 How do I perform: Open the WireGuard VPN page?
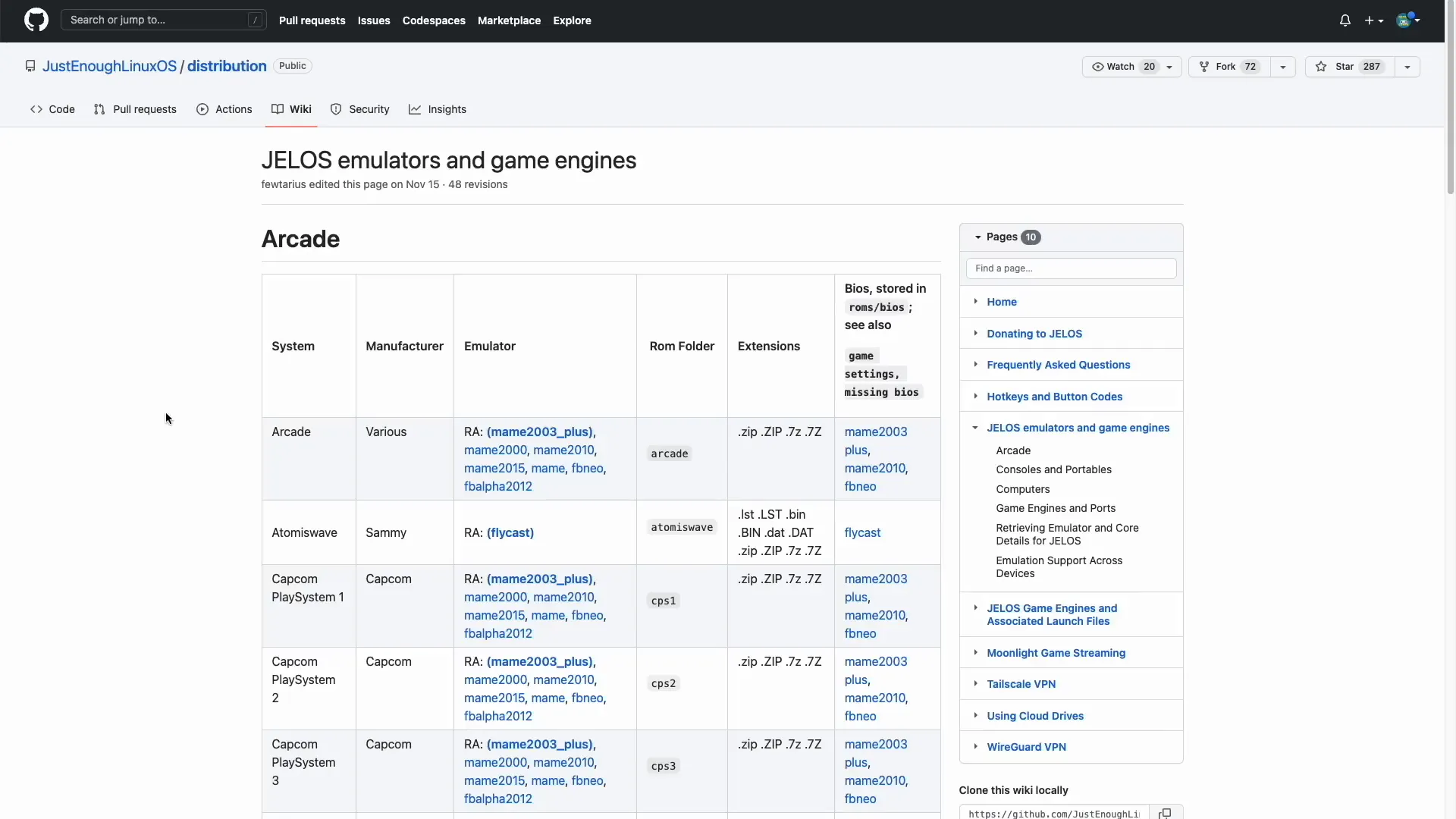pos(1026,747)
